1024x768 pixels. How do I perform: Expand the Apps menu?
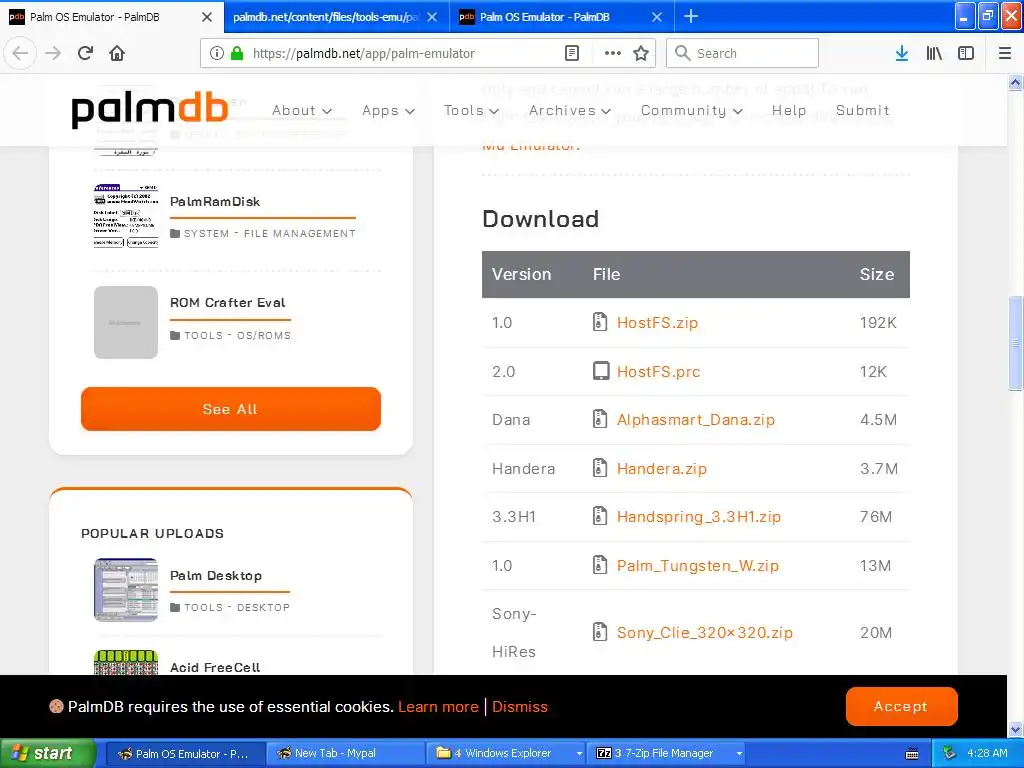[x=388, y=110]
